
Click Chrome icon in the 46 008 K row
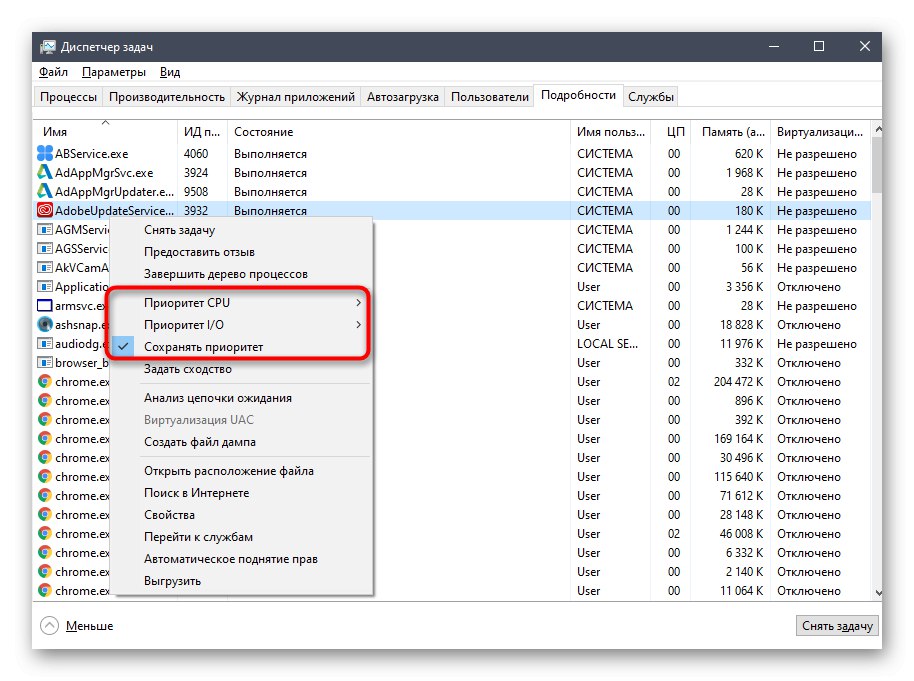tap(45, 533)
